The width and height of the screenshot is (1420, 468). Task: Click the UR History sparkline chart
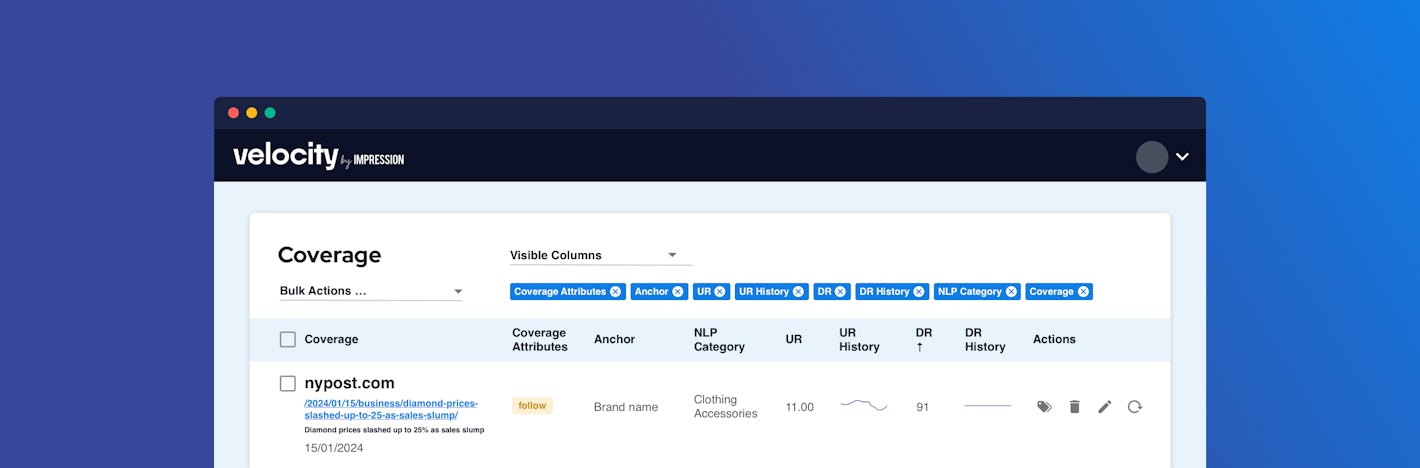pos(863,405)
